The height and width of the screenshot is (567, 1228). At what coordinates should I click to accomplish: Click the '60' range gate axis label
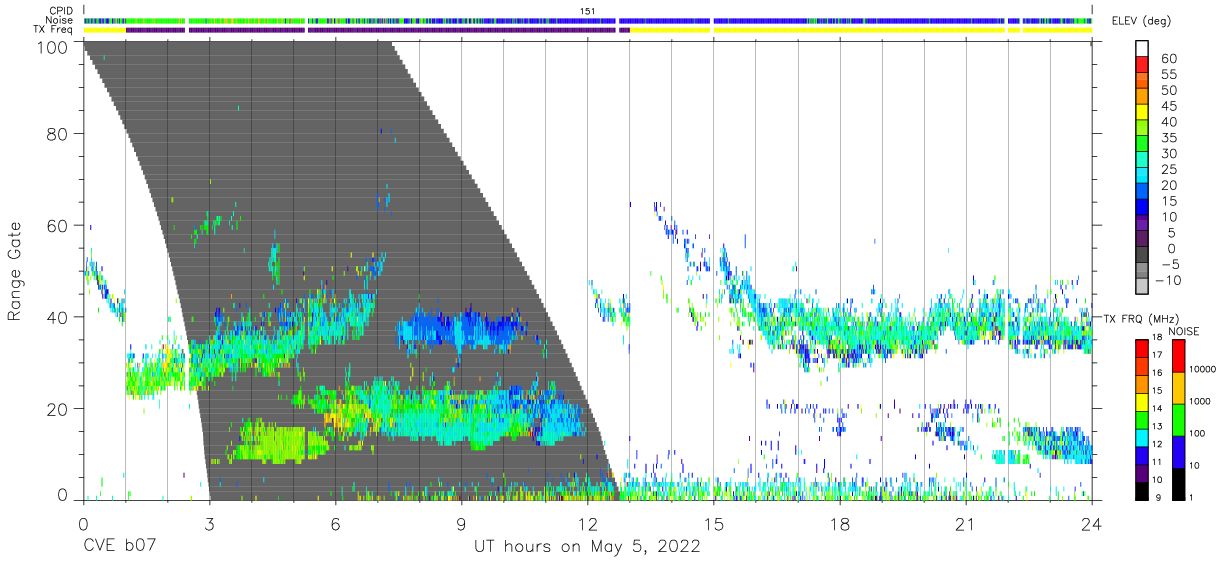59,225
